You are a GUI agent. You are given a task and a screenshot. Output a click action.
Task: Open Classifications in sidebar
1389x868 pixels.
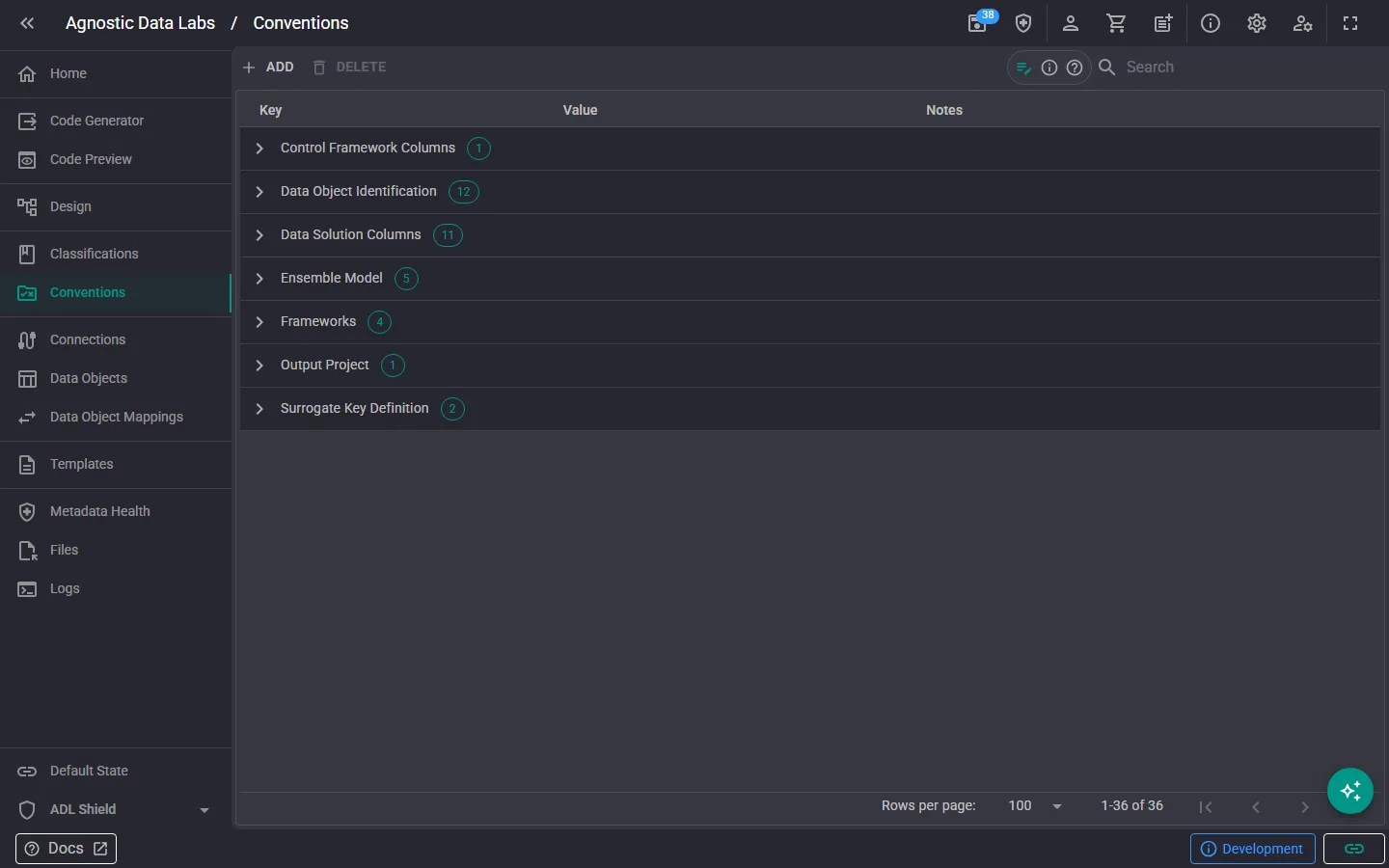pos(116,254)
